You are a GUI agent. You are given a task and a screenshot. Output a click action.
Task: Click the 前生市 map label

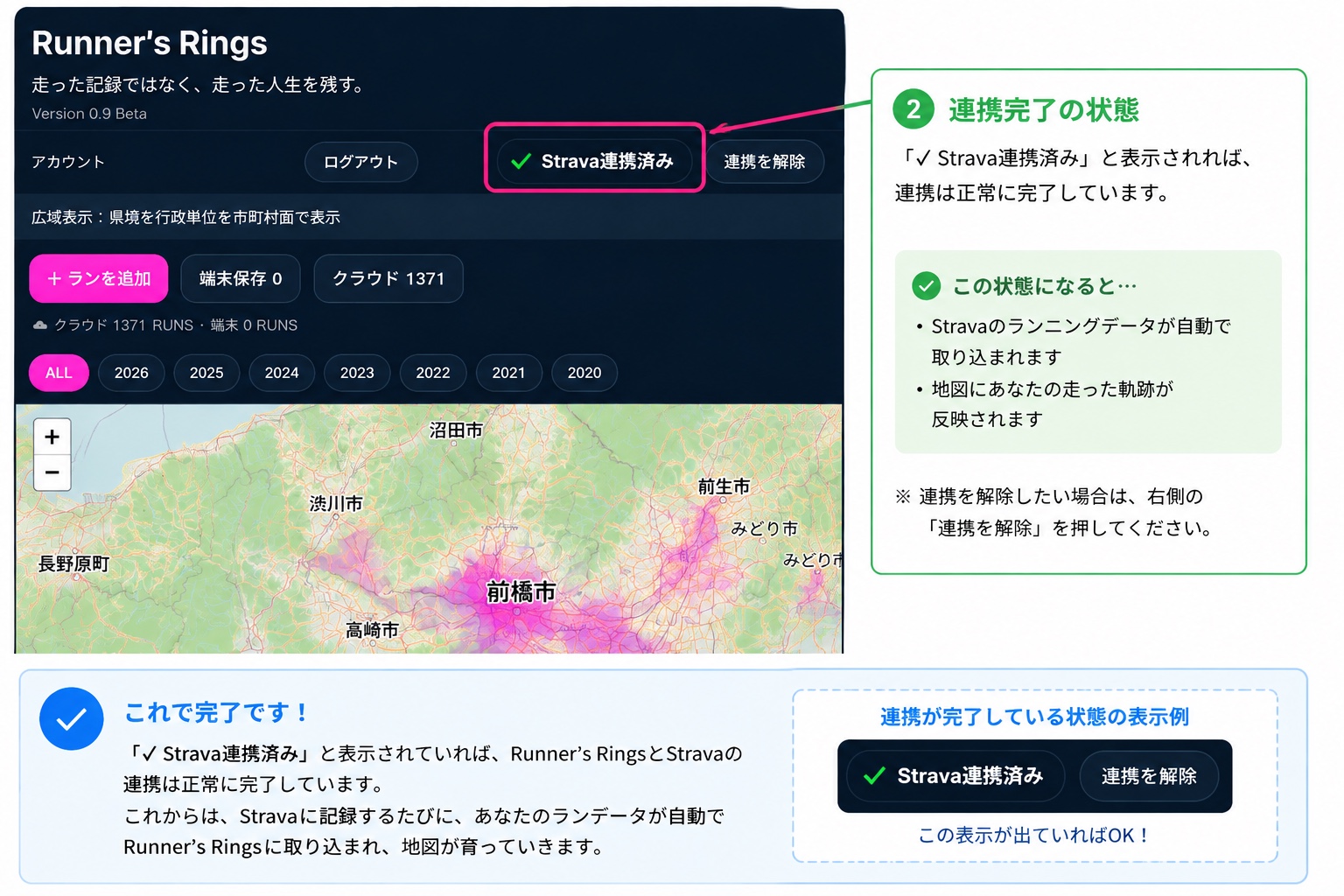pos(724,486)
